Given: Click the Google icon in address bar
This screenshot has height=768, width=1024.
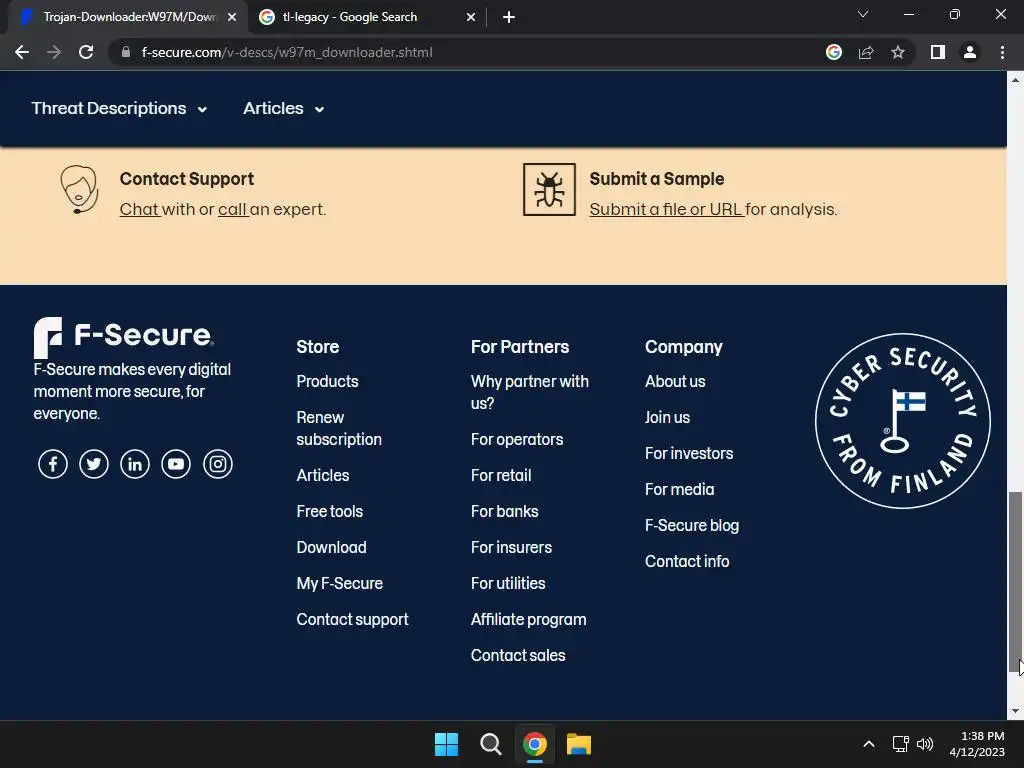Looking at the screenshot, I should click(834, 52).
